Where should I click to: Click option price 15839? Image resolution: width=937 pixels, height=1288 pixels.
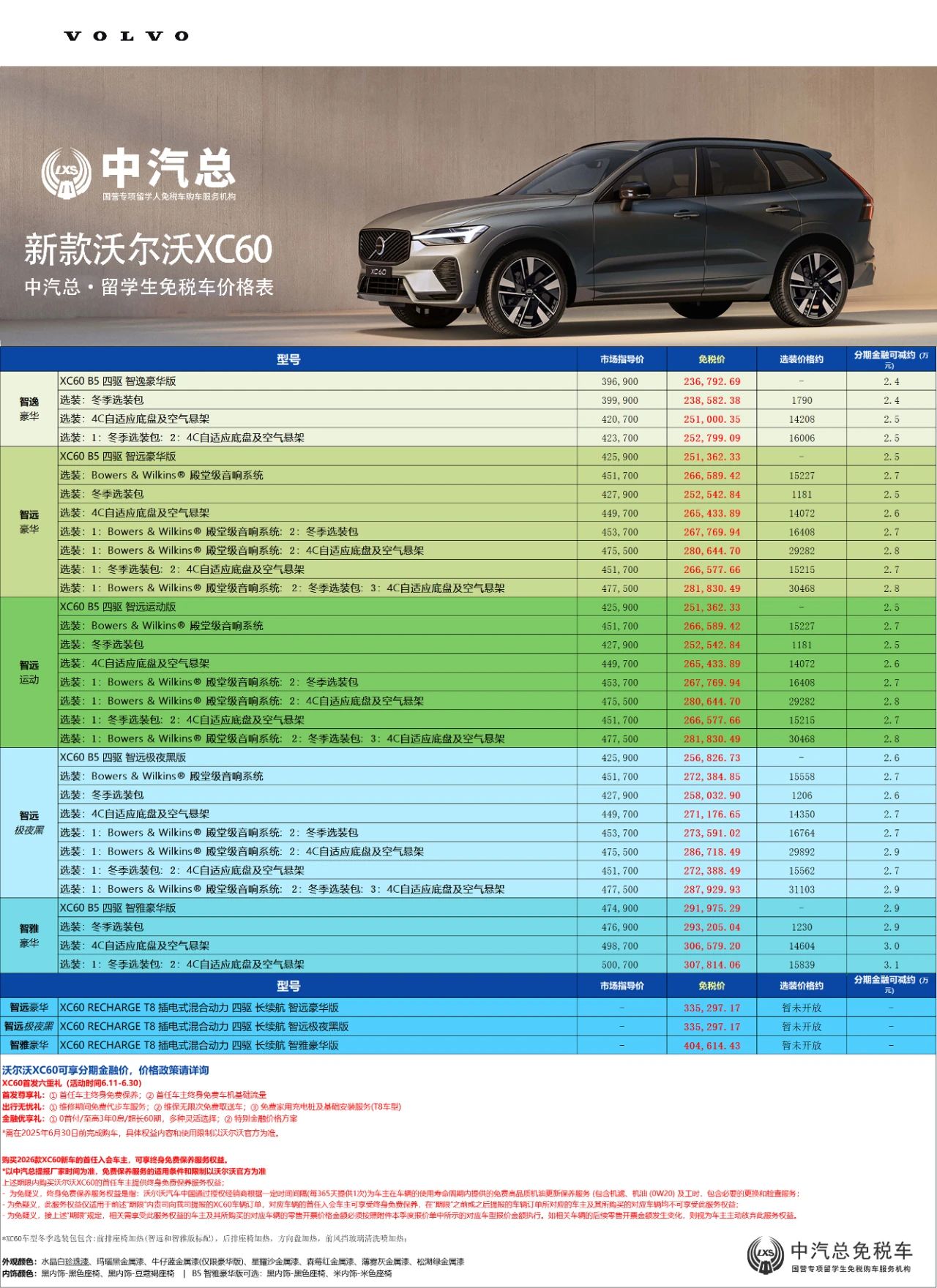[x=802, y=965]
